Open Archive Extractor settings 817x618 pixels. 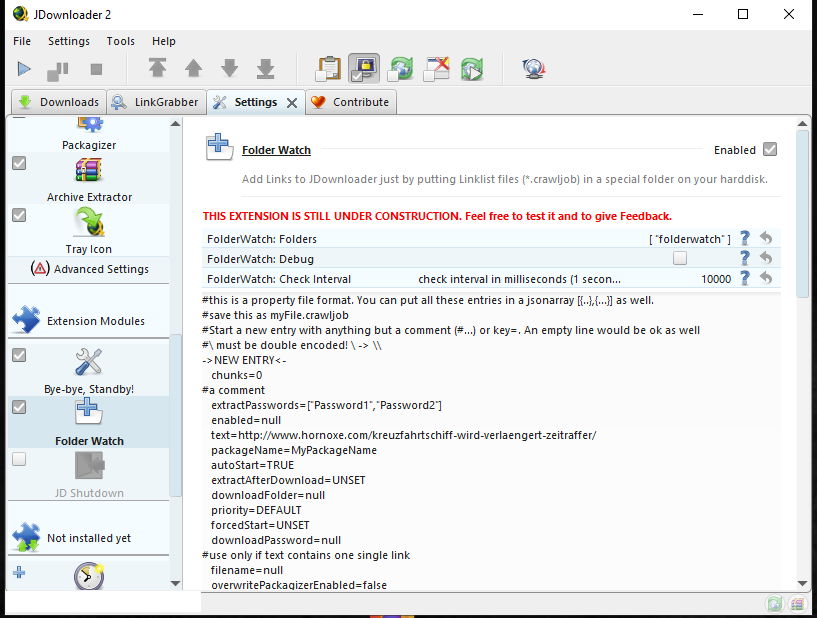tap(89, 180)
